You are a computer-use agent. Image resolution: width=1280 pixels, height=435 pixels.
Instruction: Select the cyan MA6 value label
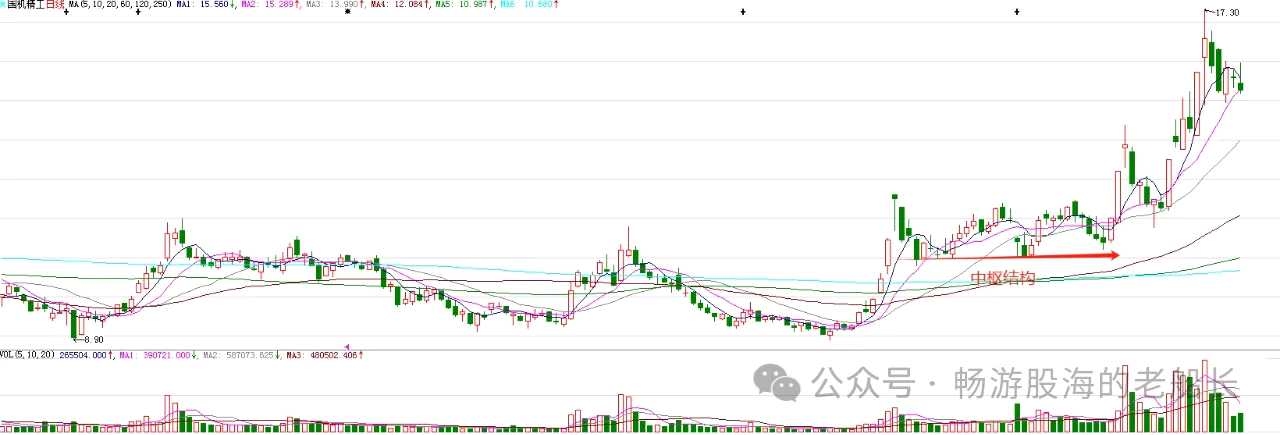coord(529,5)
